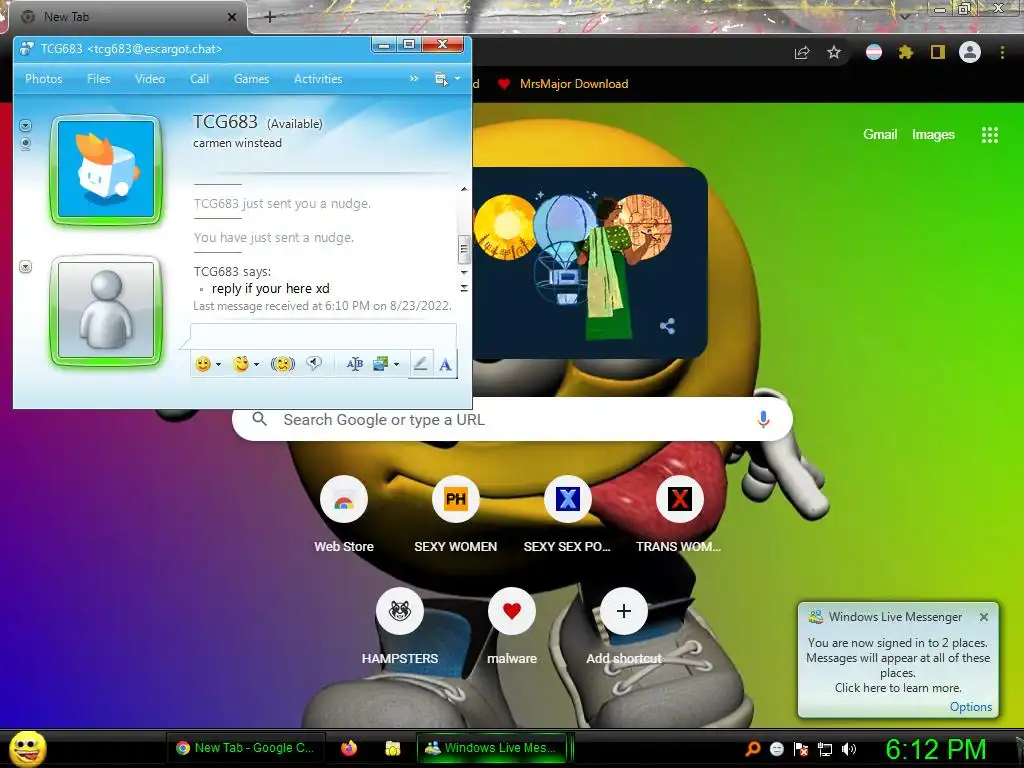Click the Google search box
Screen dimensions: 1024x768
(513, 419)
